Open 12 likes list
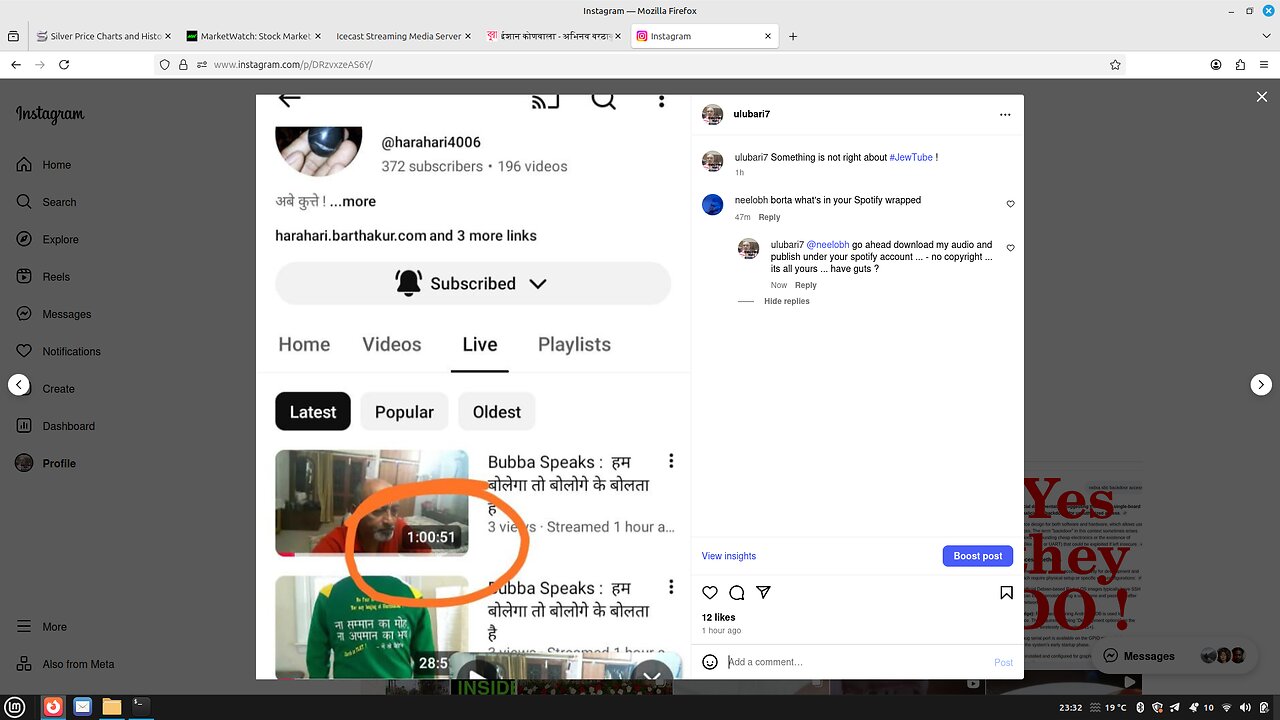Viewport: 1280px width, 720px height. (x=718, y=618)
